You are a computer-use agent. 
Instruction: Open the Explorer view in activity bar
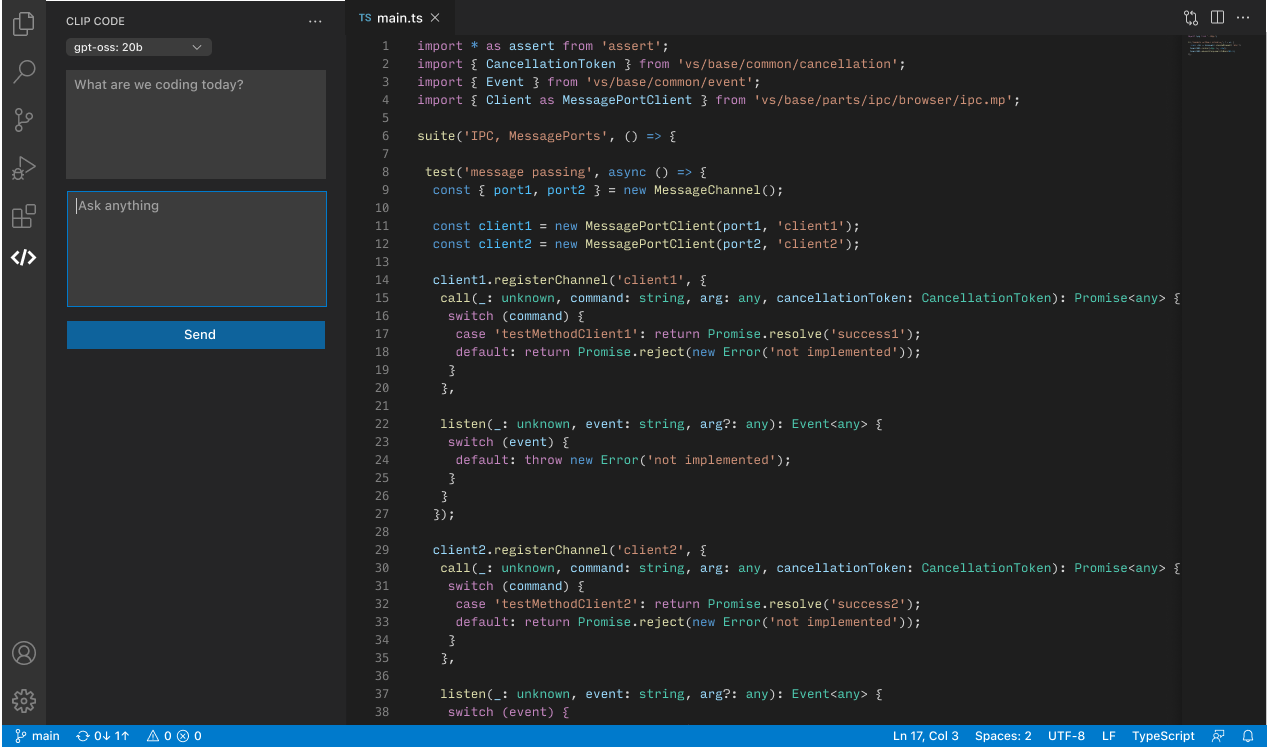[24, 22]
